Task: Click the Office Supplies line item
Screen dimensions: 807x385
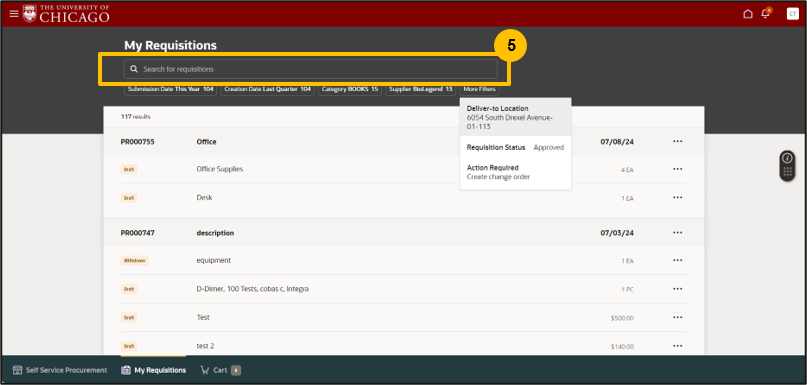Action: (220, 169)
